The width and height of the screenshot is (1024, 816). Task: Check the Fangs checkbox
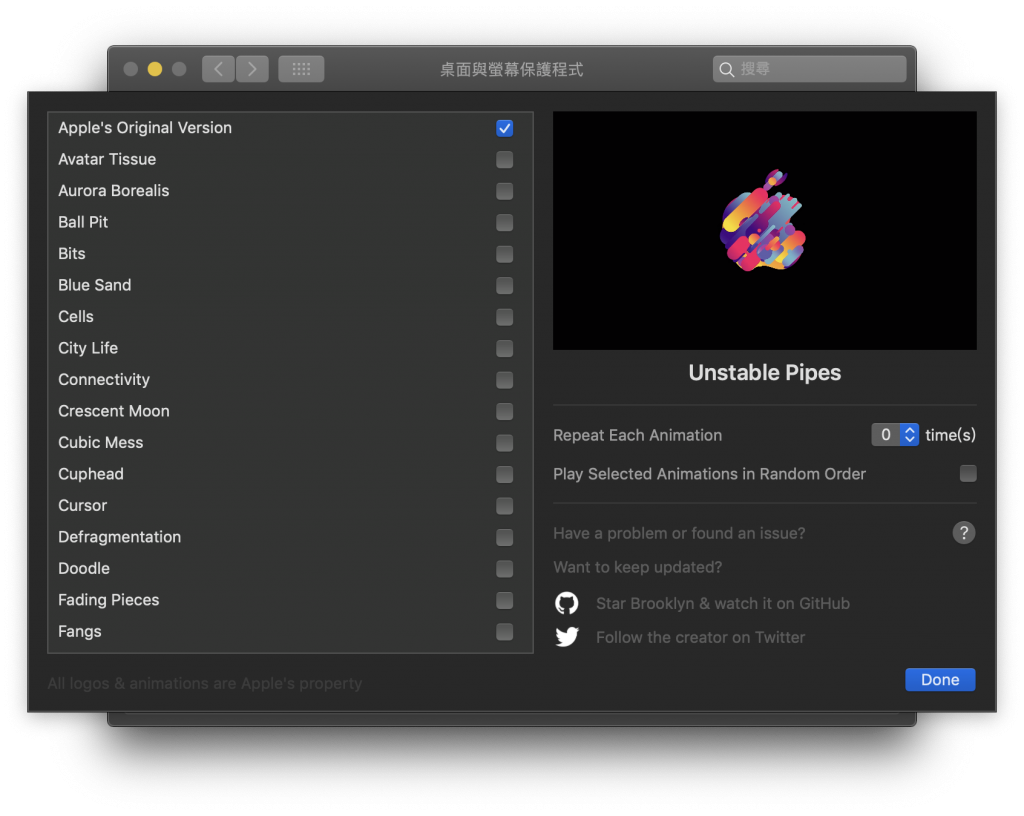tap(504, 631)
